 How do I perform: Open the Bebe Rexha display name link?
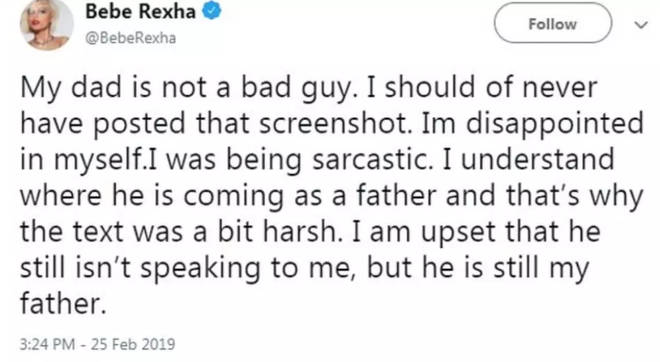[x=141, y=11]
